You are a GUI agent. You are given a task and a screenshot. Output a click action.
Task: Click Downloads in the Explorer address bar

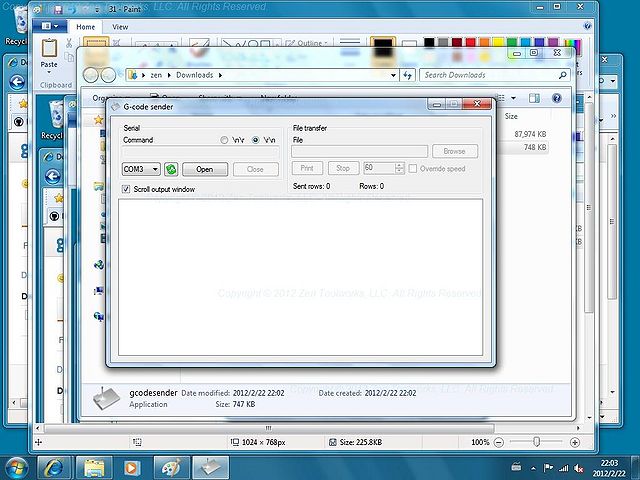[x=195, y=75]
